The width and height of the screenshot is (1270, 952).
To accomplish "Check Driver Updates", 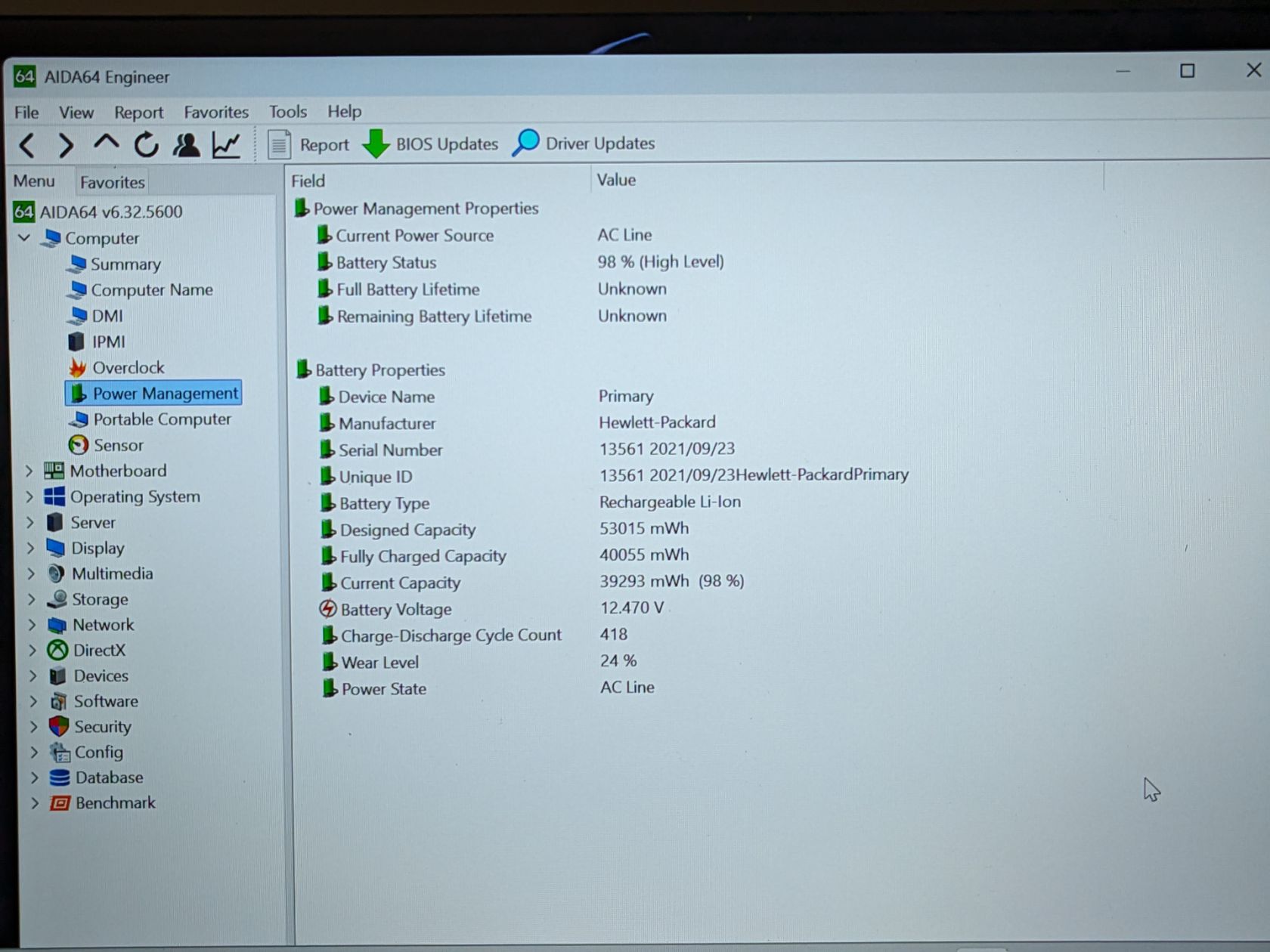I will coord(584,143).
